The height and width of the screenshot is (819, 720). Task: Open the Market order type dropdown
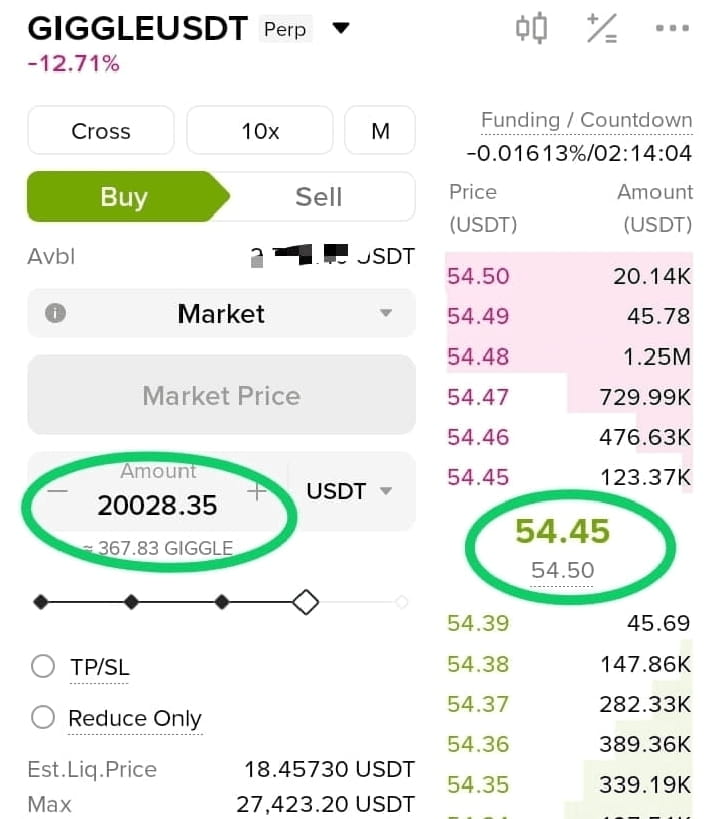coord(222,313)
